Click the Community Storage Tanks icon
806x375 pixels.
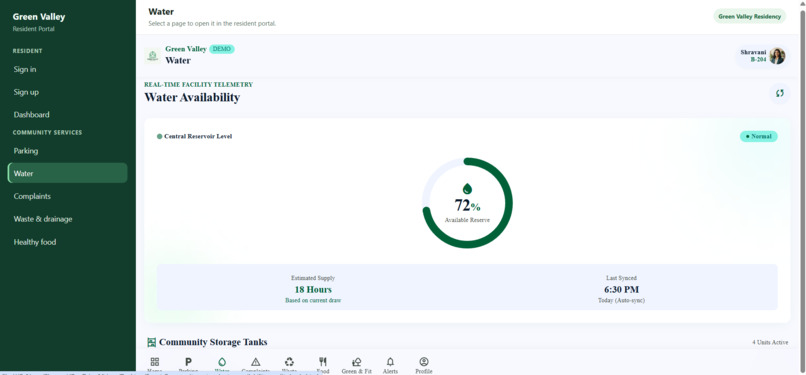(152, 342)
